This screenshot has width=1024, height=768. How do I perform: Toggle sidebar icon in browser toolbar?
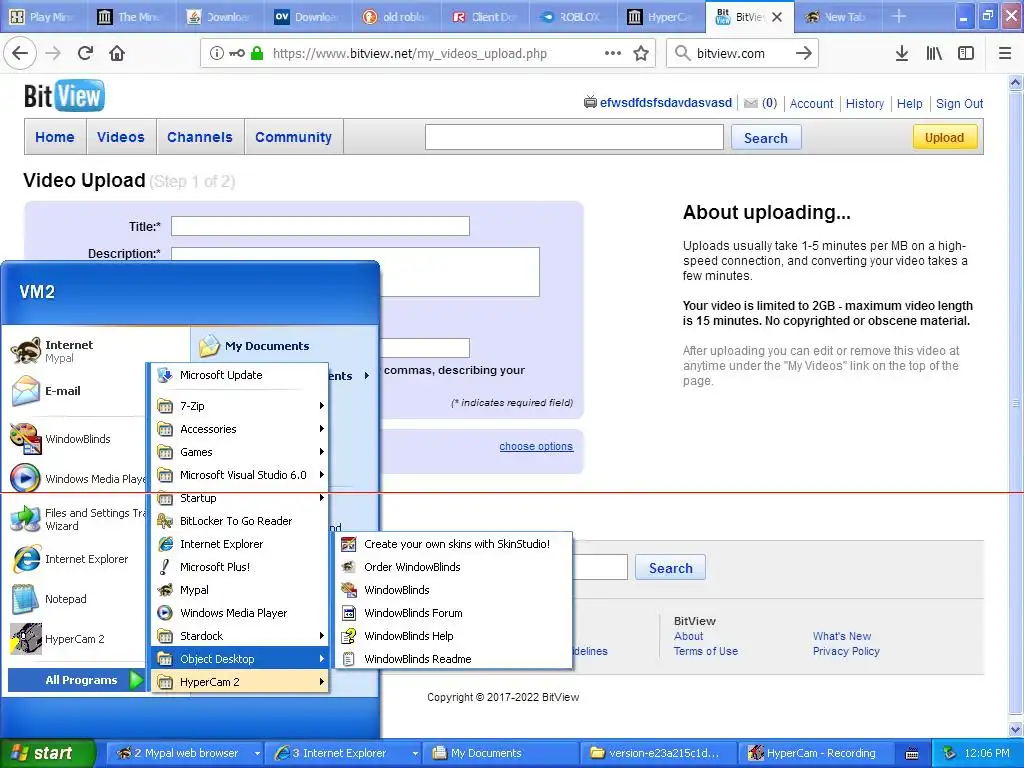pyautogui.click(x=966, y=54)
